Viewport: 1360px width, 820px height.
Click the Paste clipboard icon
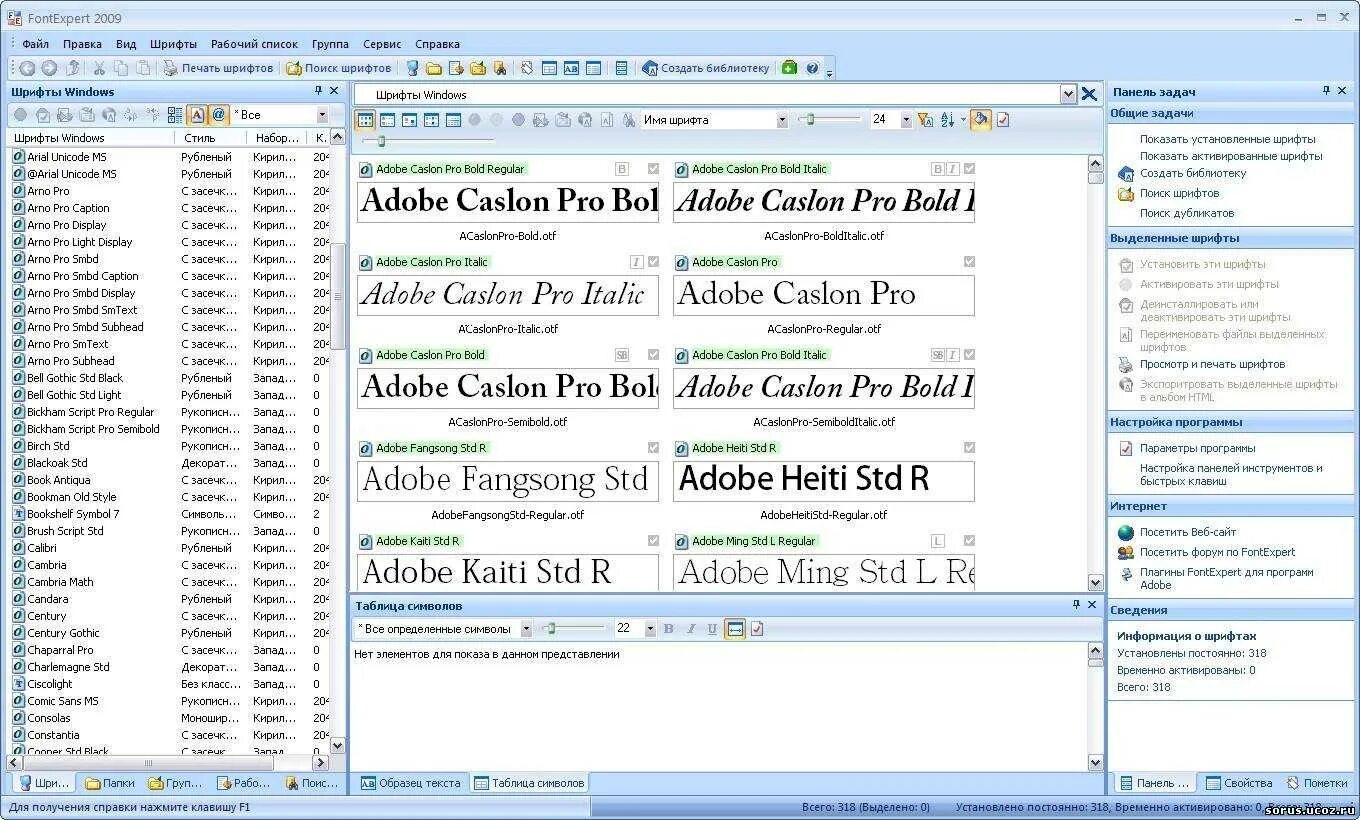coord(144,68)
